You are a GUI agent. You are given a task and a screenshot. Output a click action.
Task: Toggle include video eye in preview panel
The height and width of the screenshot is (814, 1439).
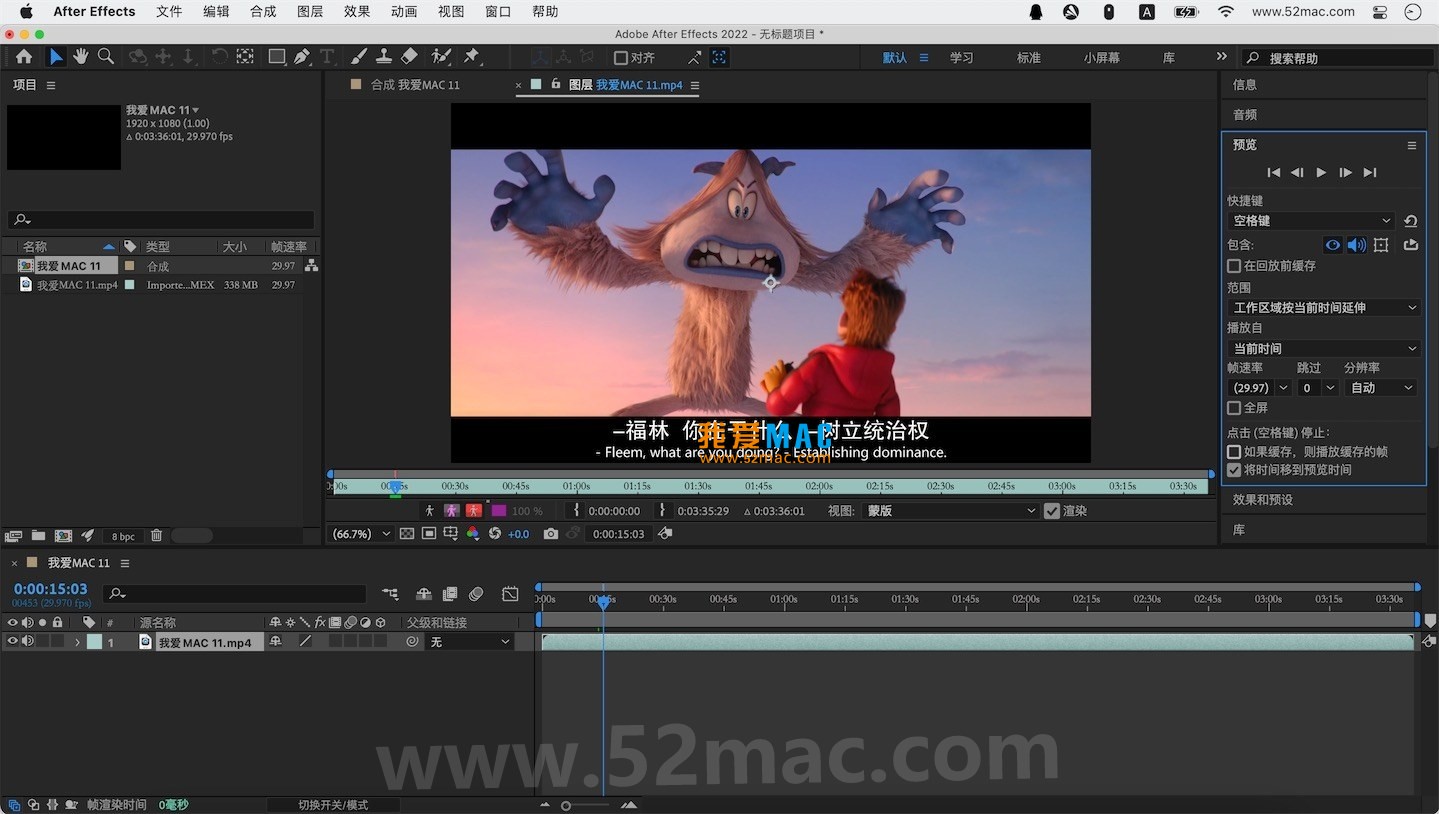[x=1333, y=245]
